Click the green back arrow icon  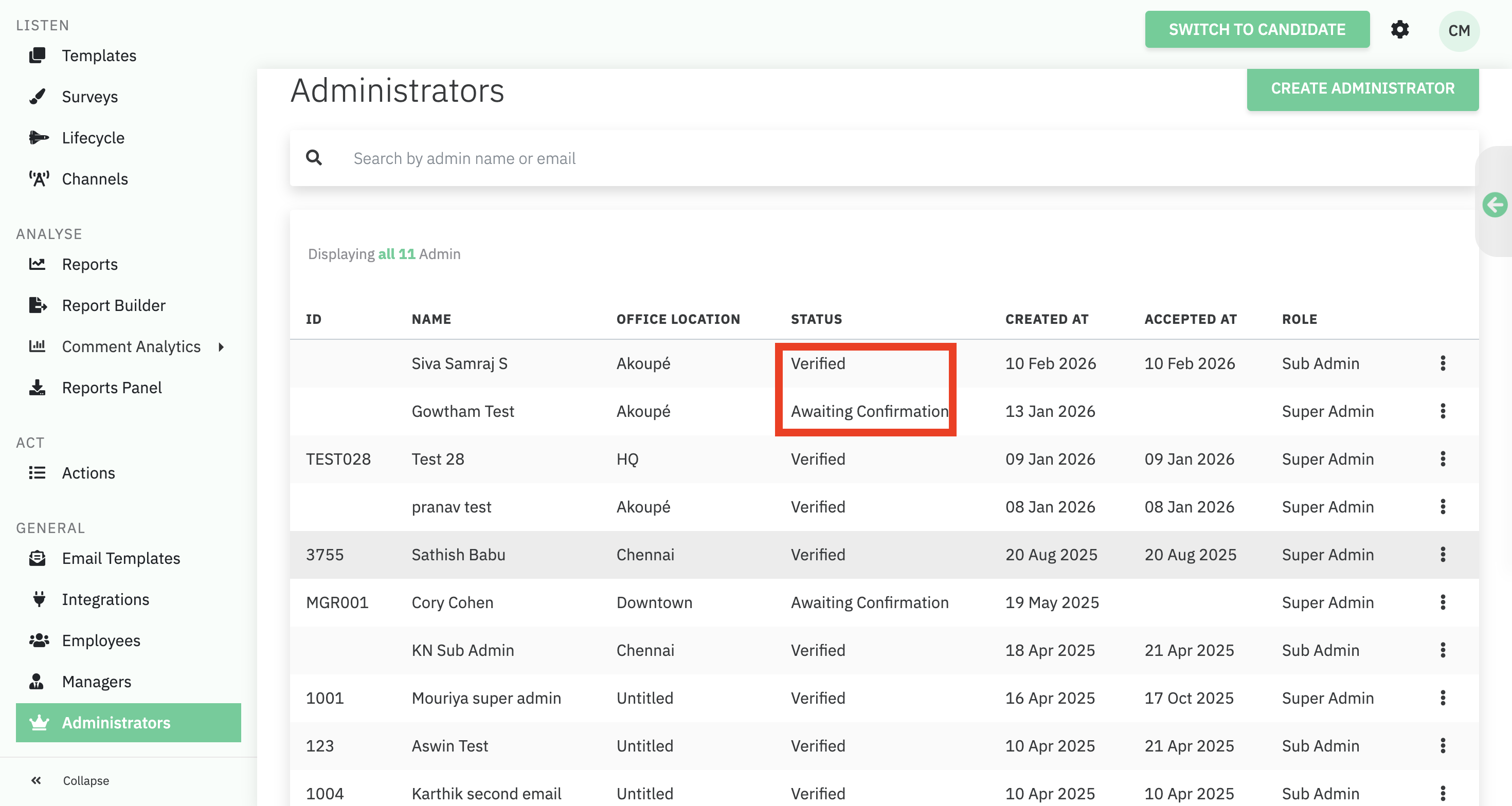tap(1494, 205)
